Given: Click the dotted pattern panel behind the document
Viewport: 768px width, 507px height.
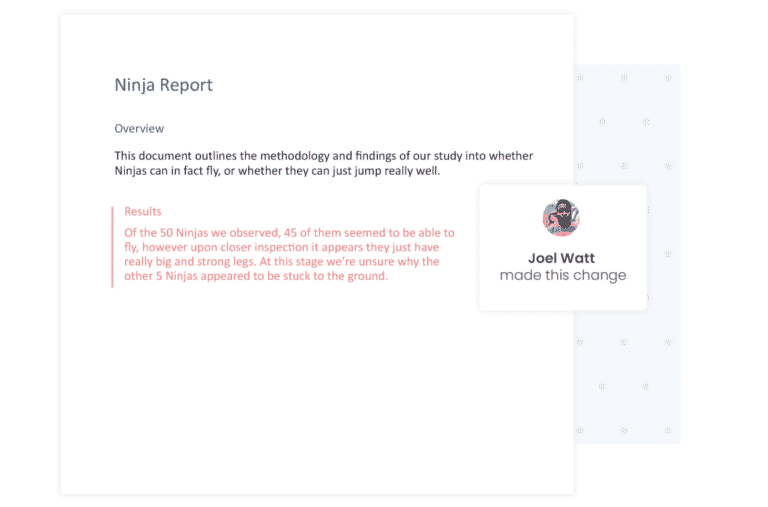Looking at the screenshot, I should pyautogui.click(x=660, y=380).
